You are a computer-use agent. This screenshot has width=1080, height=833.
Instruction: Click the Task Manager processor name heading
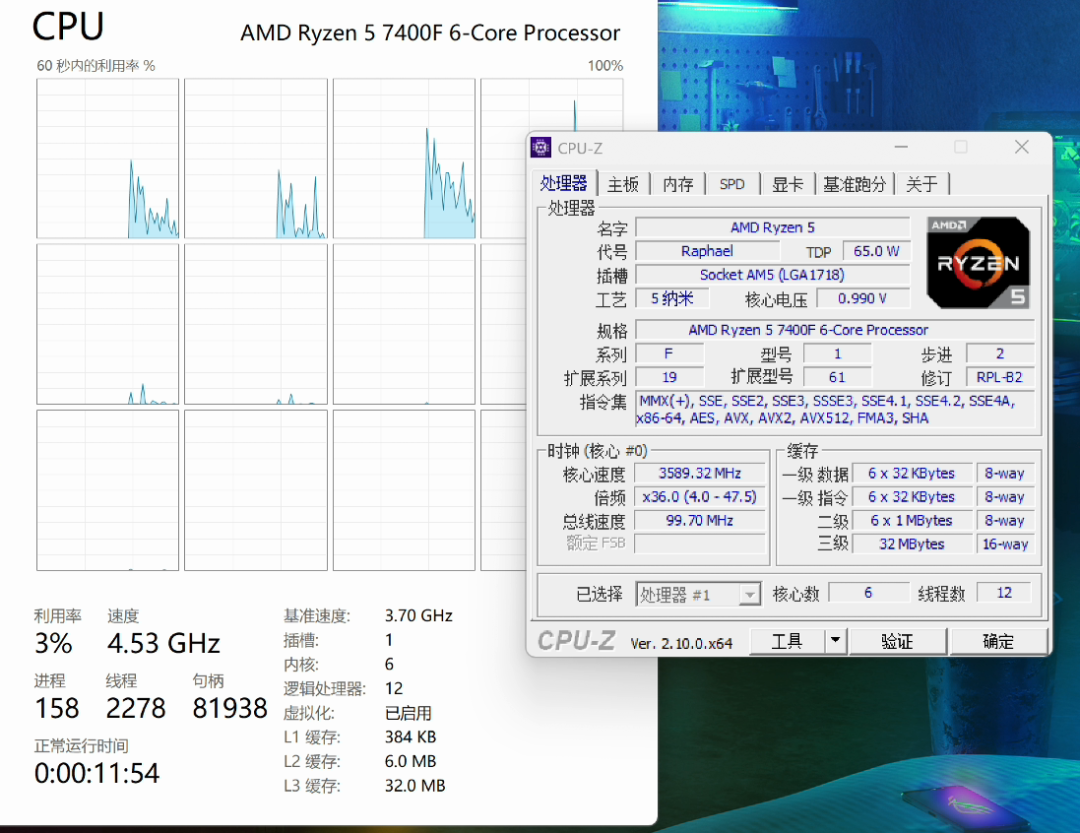tap(430, 32)
